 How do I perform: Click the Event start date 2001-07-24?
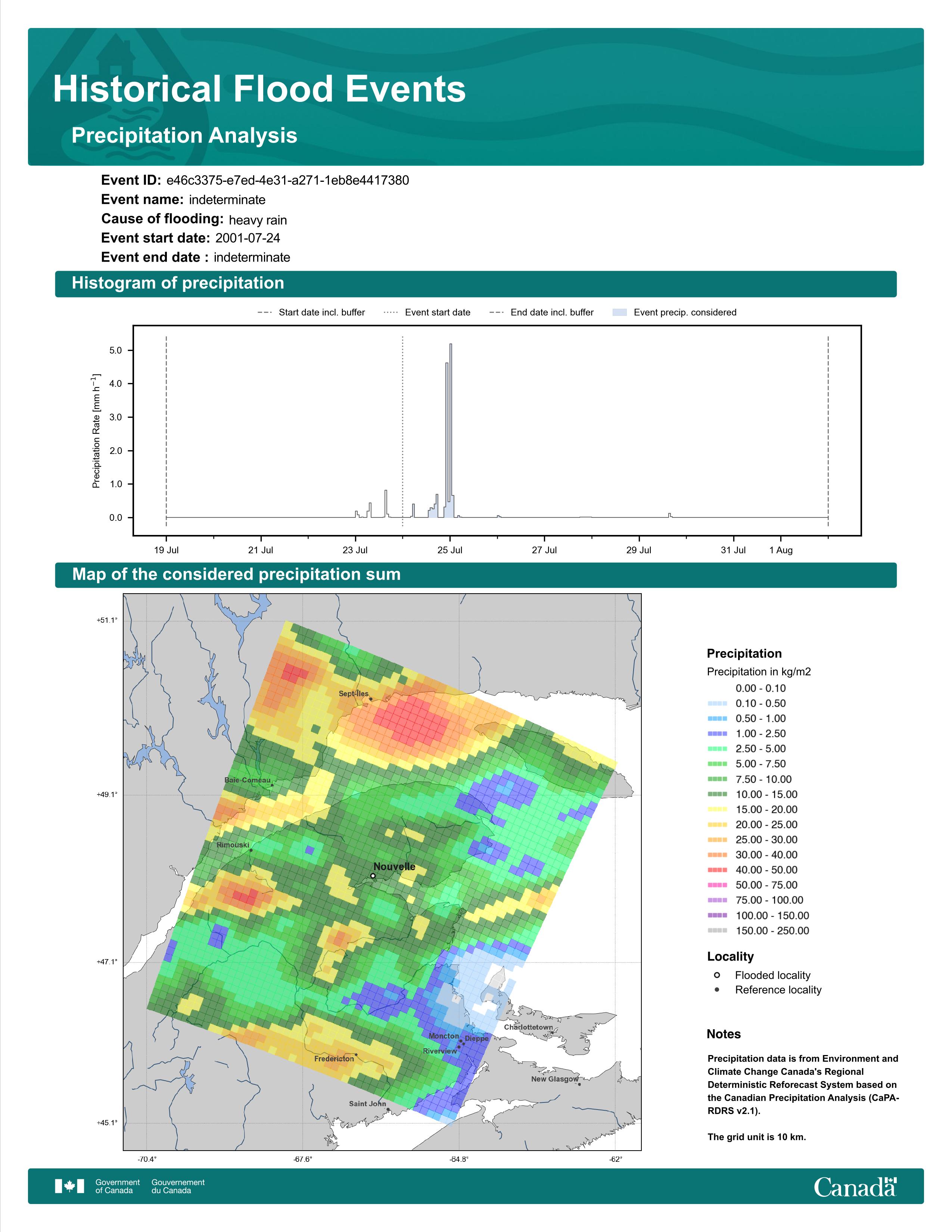[x=248, y=238]
